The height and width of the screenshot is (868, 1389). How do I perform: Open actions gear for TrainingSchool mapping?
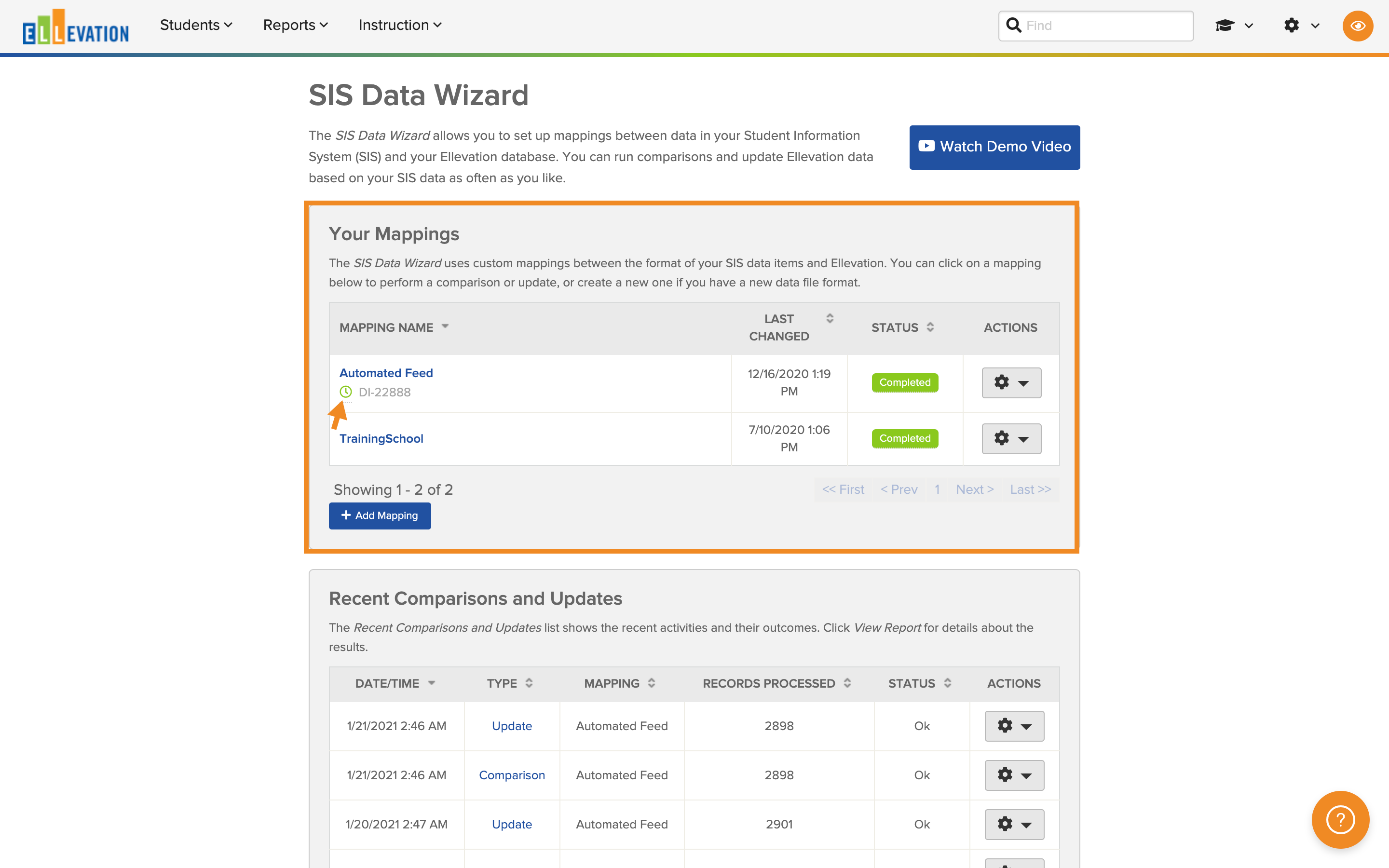click(x=1011, y=439)
